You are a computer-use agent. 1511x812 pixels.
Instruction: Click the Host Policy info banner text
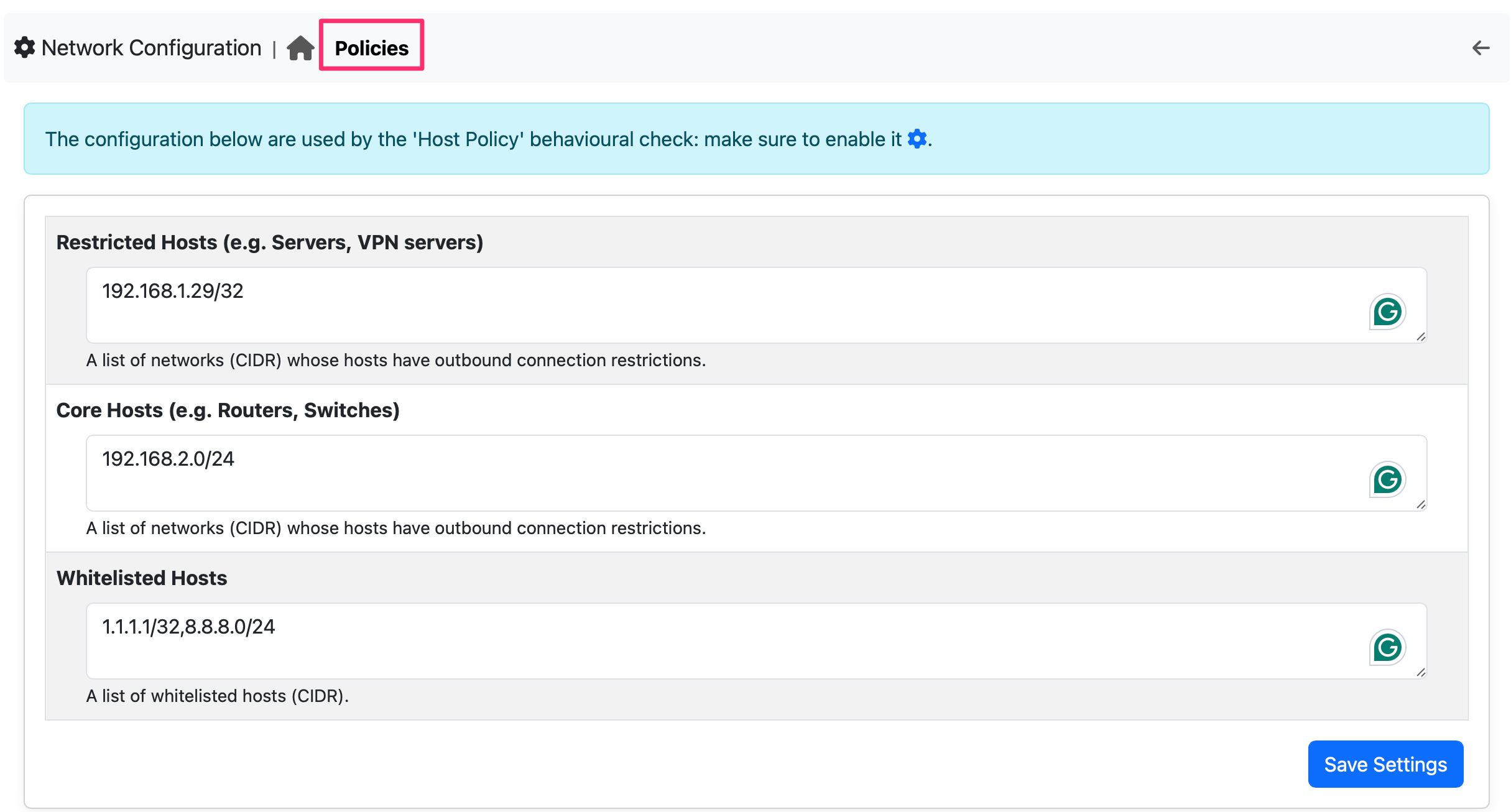(x=488, y=139)
